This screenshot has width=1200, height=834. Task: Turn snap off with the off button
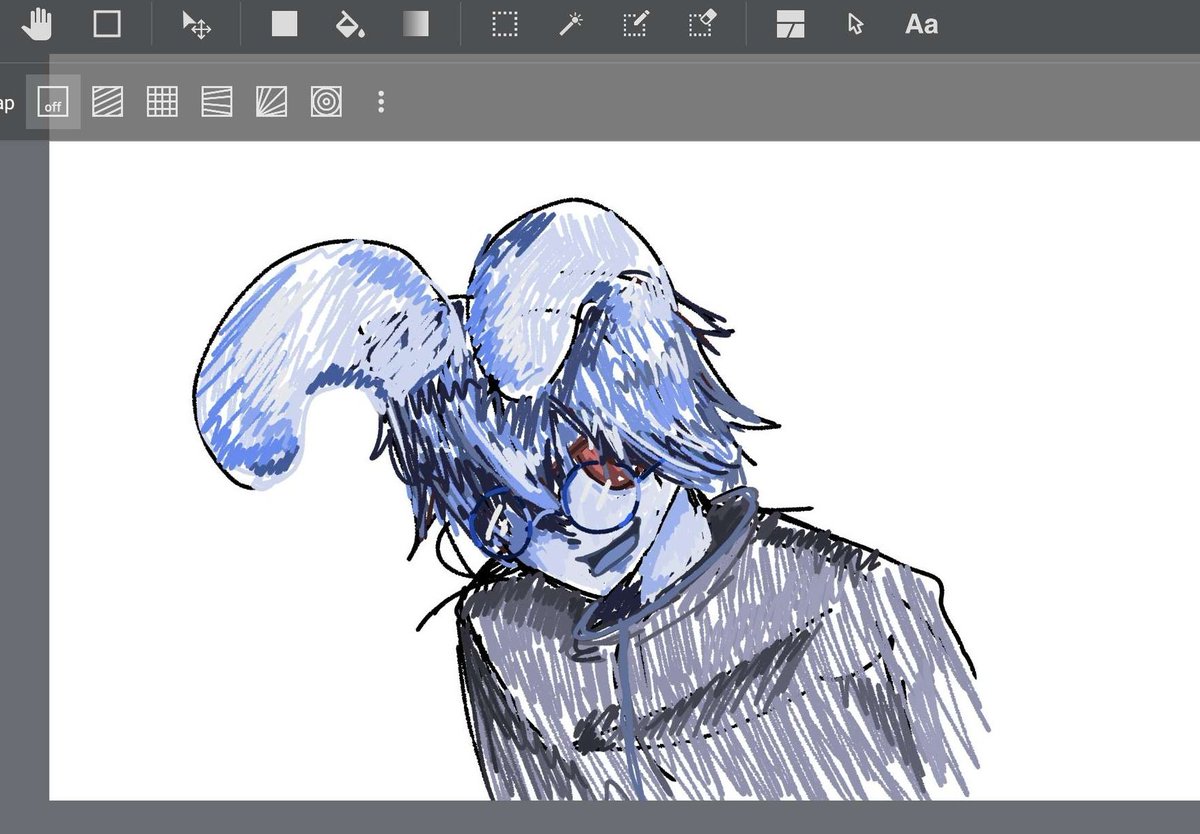click(53, 102)
